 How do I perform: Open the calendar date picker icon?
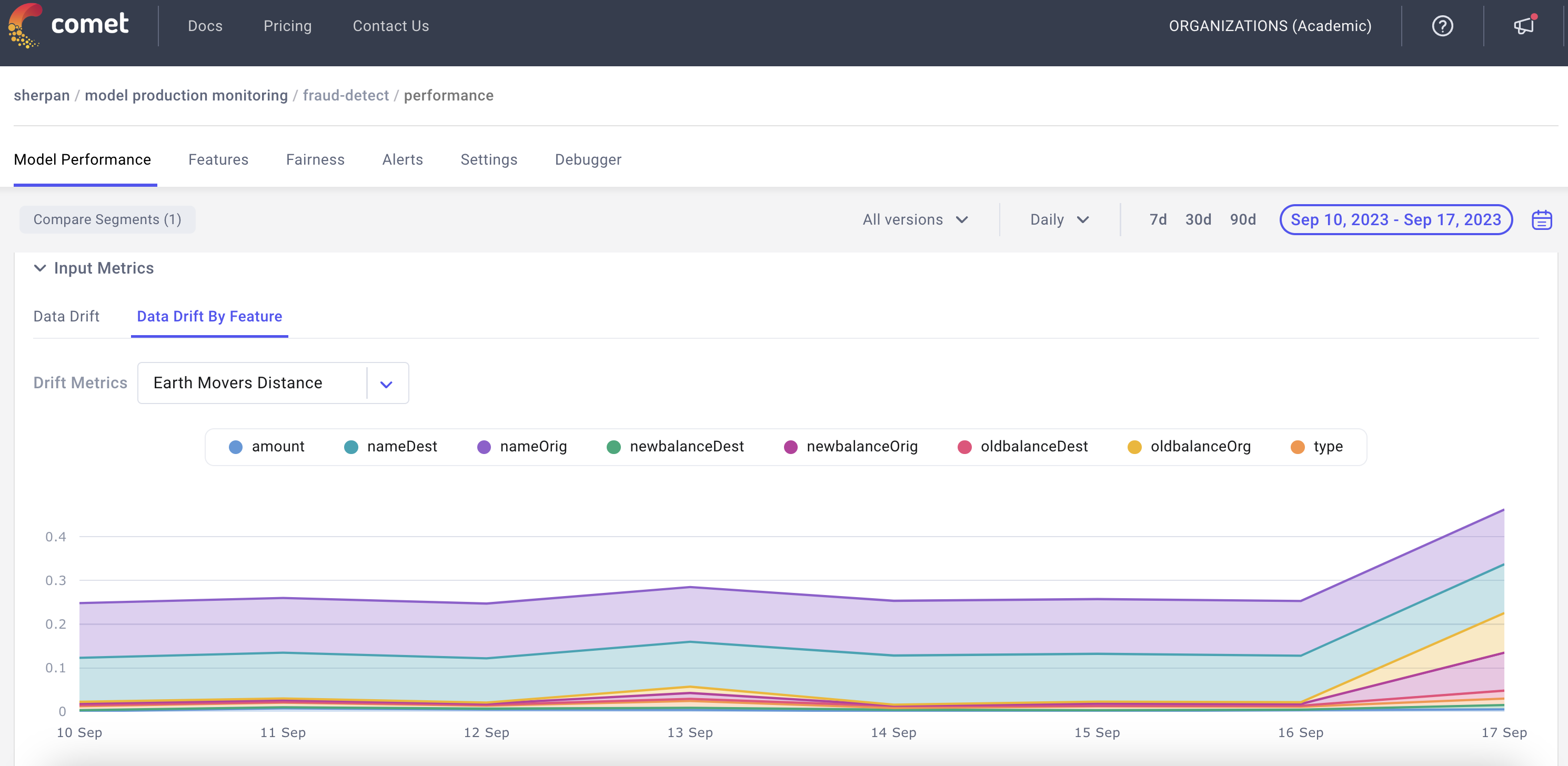tap(1543, 219)
